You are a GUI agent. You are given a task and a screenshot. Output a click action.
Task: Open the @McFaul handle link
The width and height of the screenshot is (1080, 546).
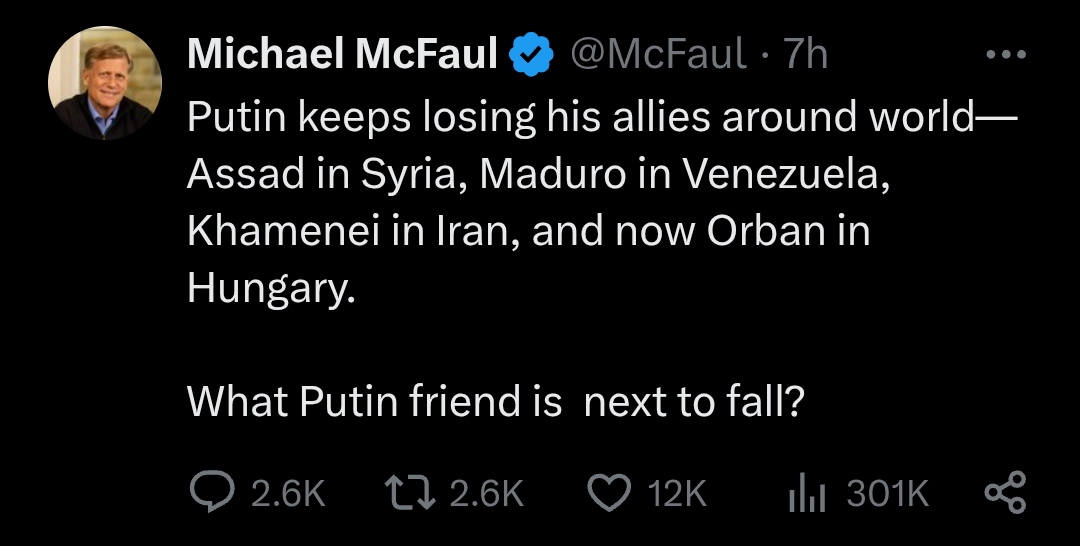pos(658,54)
